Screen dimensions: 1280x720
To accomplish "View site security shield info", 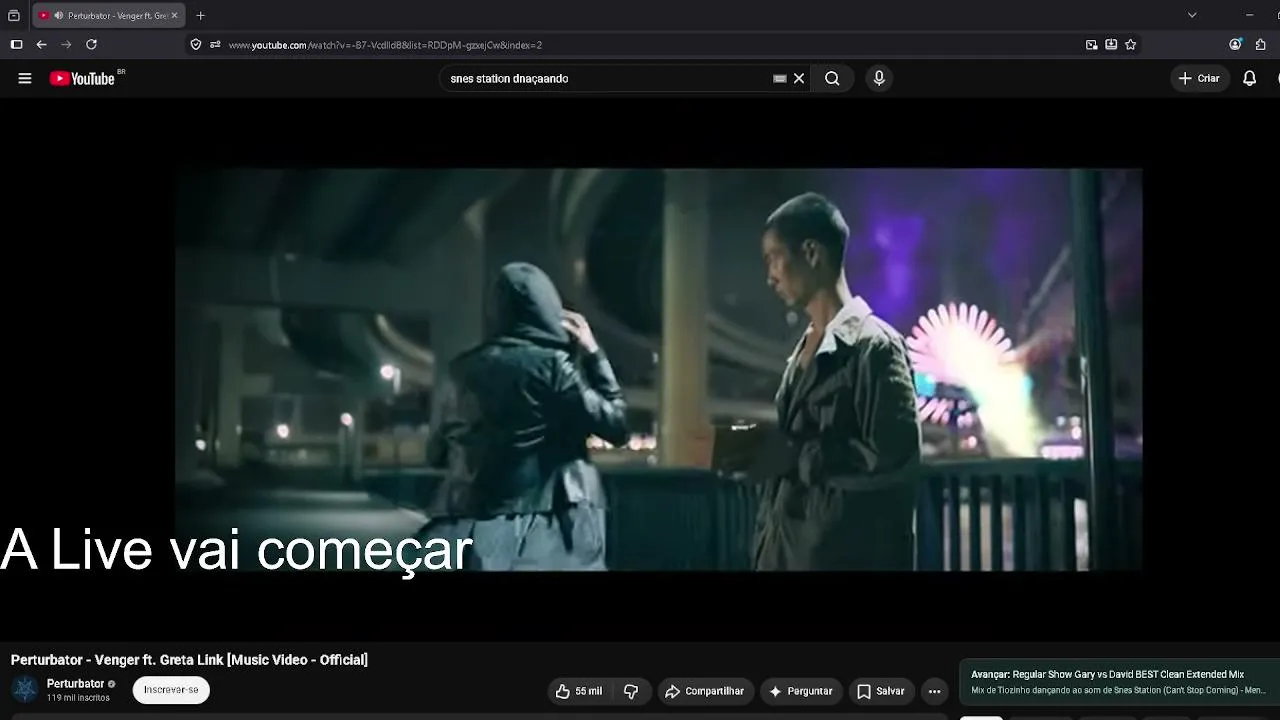I will click(x=196, y=45).
